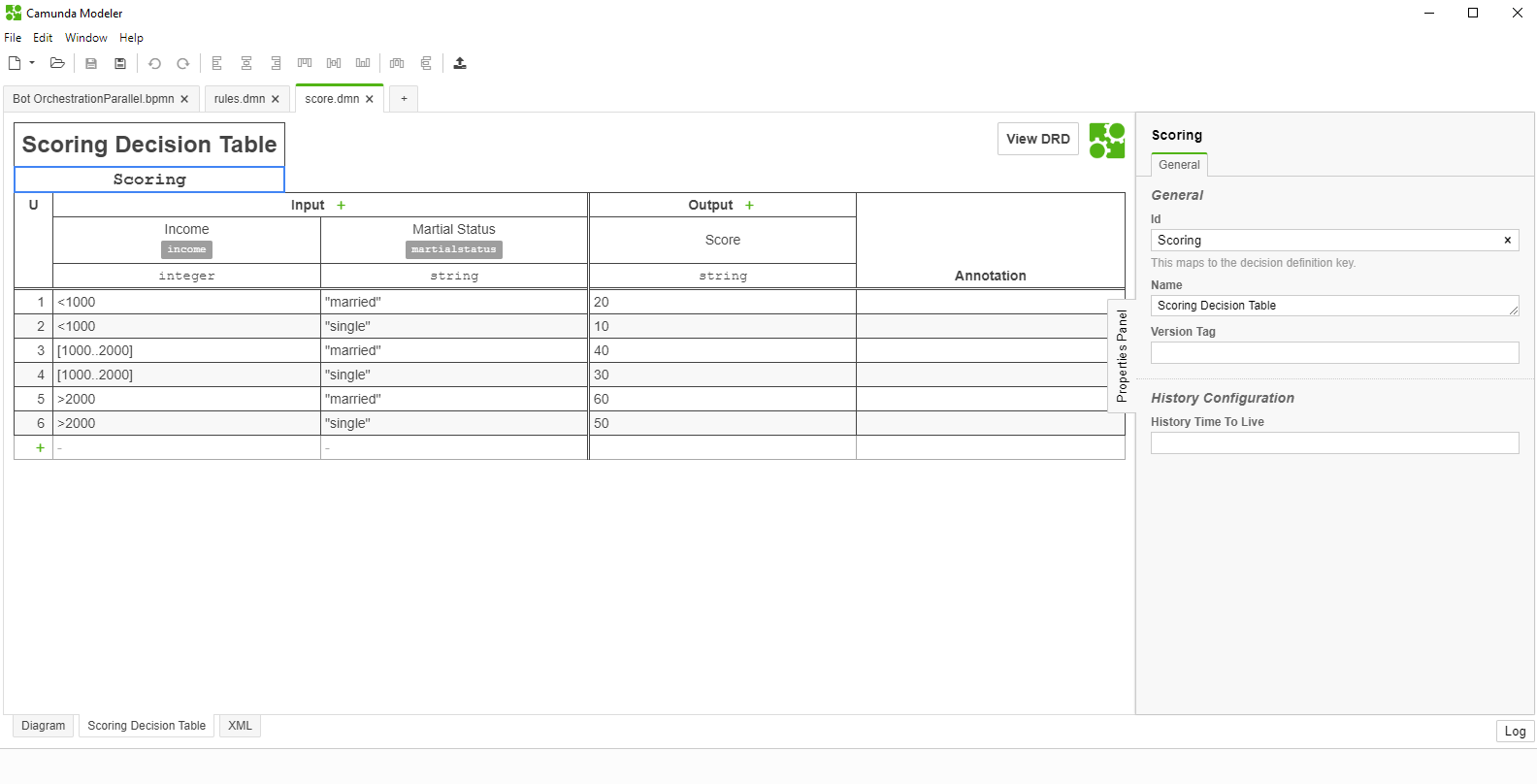Select the <1000 income cell in rule 1
The width and height of the screenshot is (1537, 784).
pos(186,302)
